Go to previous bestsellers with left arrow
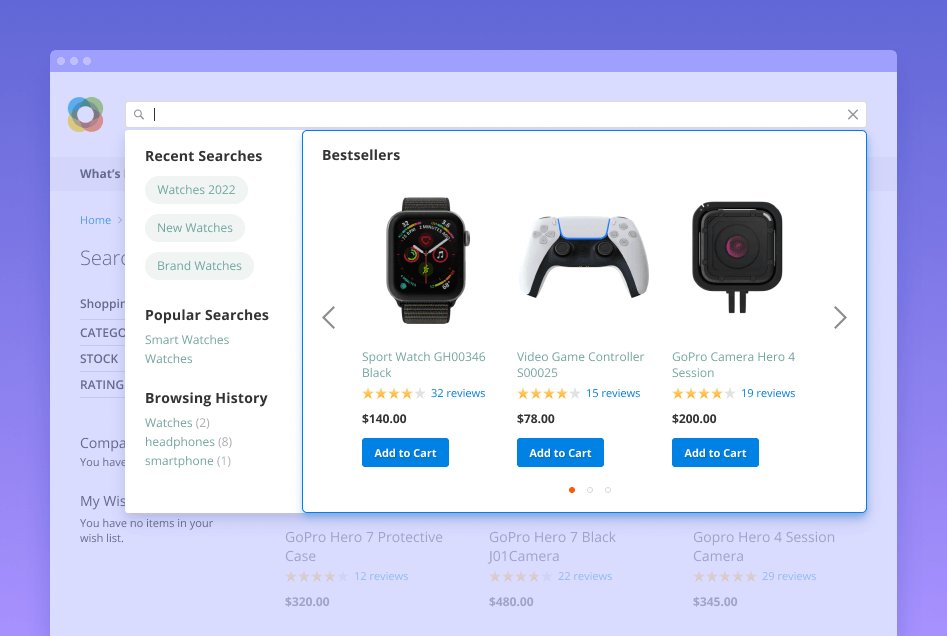 329,318
